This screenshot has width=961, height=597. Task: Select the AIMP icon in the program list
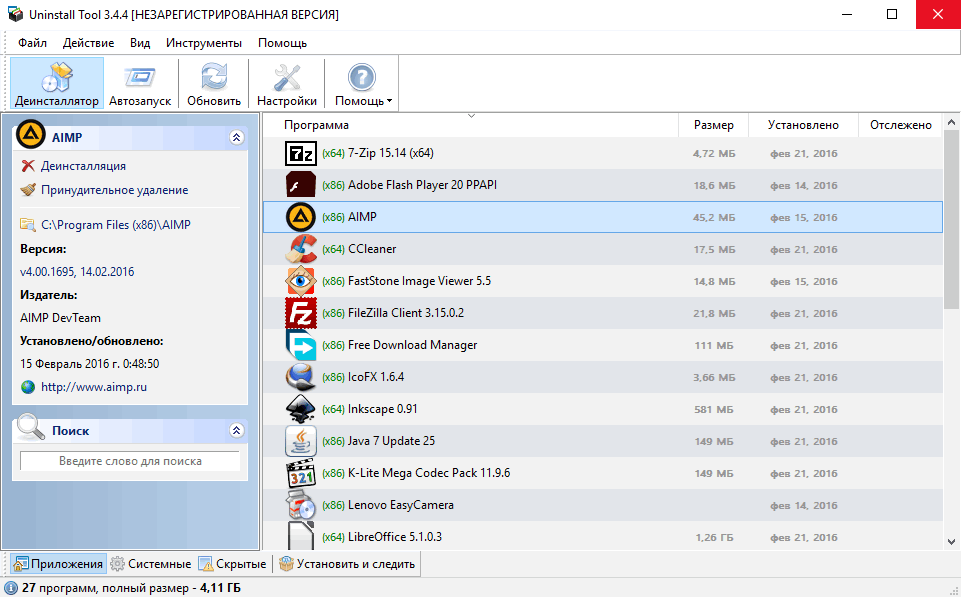(301, 217)
